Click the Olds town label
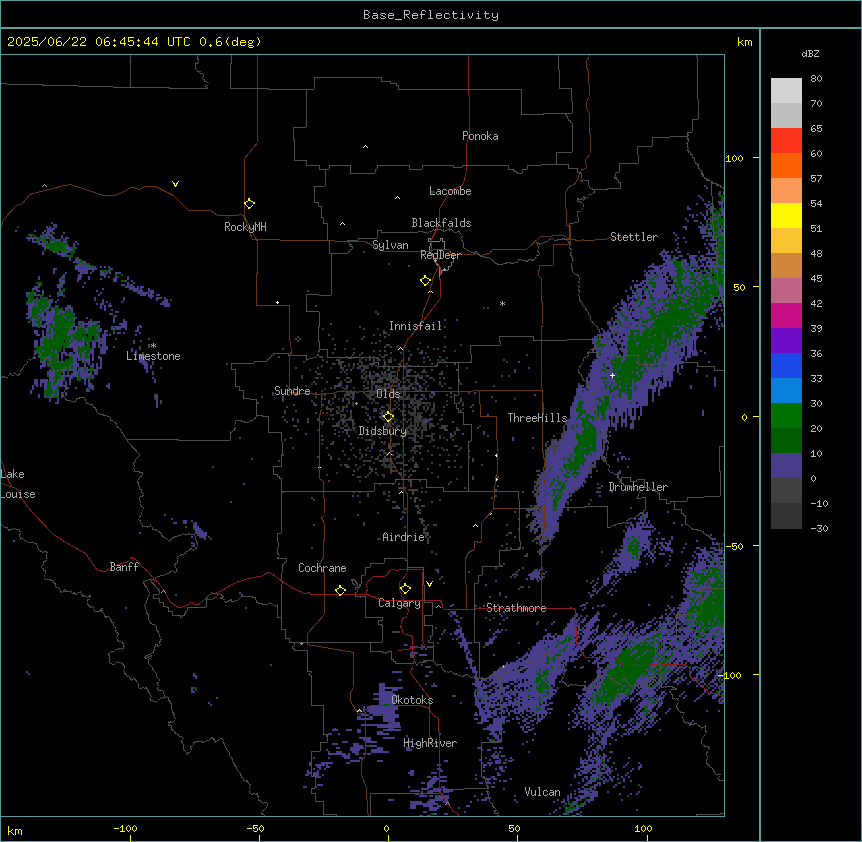The height and width of the screenshot is (842, 862). [388, 394]
